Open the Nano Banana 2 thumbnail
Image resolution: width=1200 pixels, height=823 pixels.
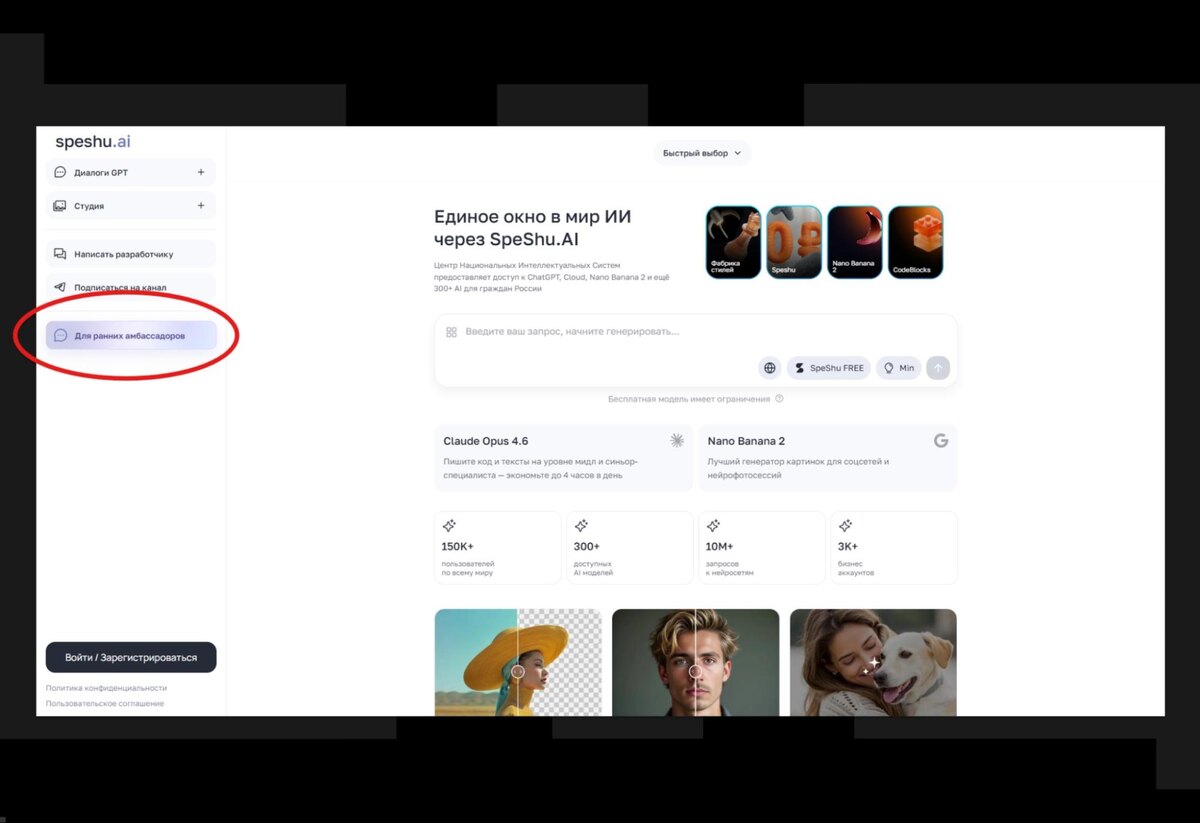coord(855,242)
